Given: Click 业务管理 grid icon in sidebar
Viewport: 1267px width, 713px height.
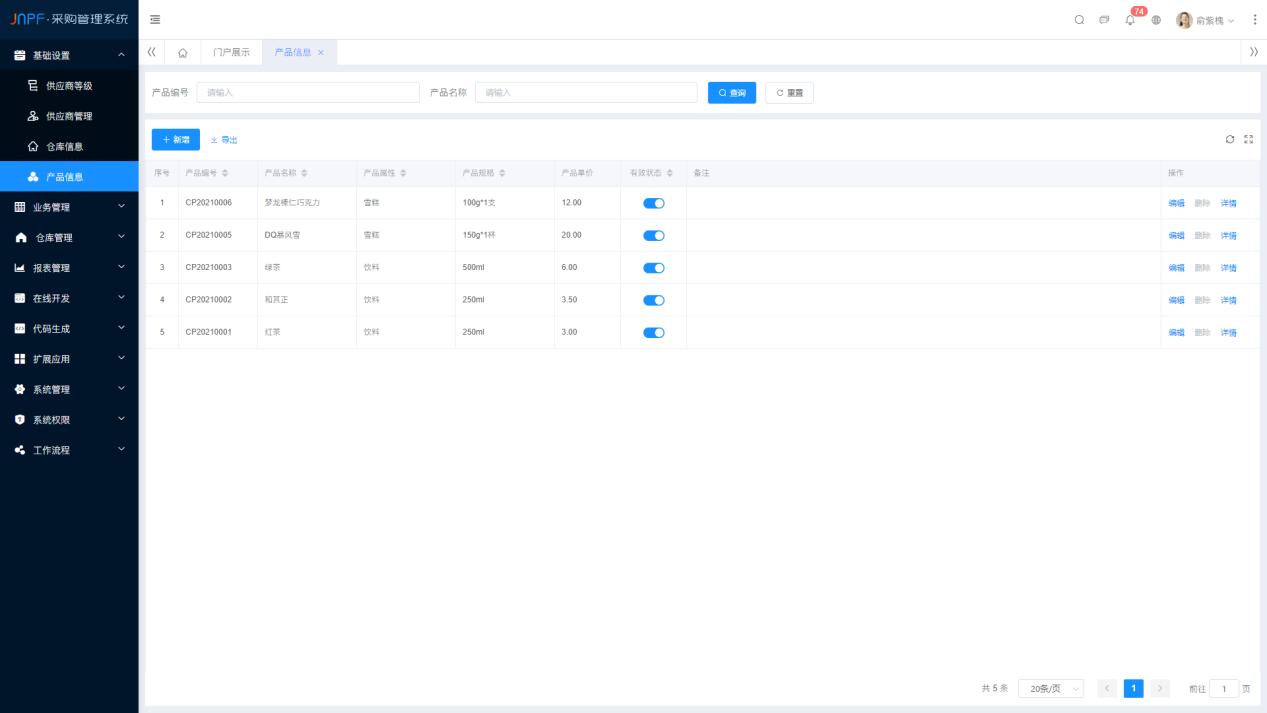Looking at the screenshot, I should (x=20, y=207).
